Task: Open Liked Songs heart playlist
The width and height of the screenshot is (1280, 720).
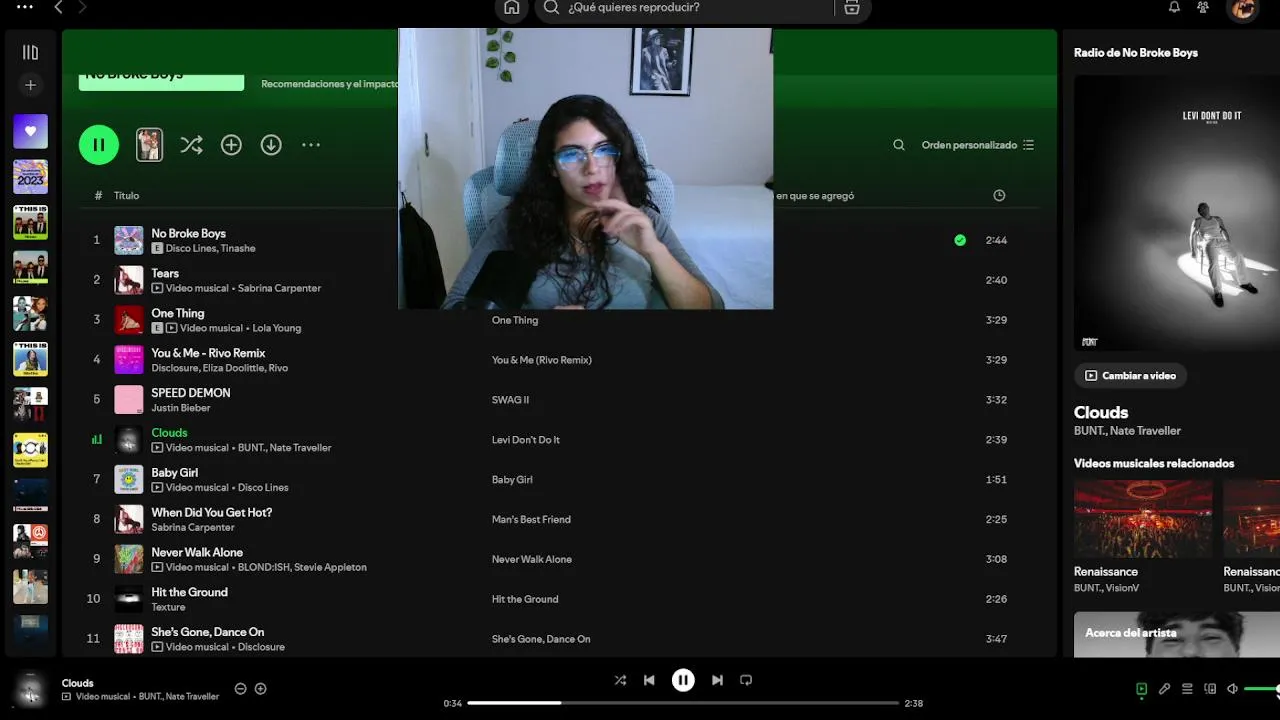Action: click(30, 131)
